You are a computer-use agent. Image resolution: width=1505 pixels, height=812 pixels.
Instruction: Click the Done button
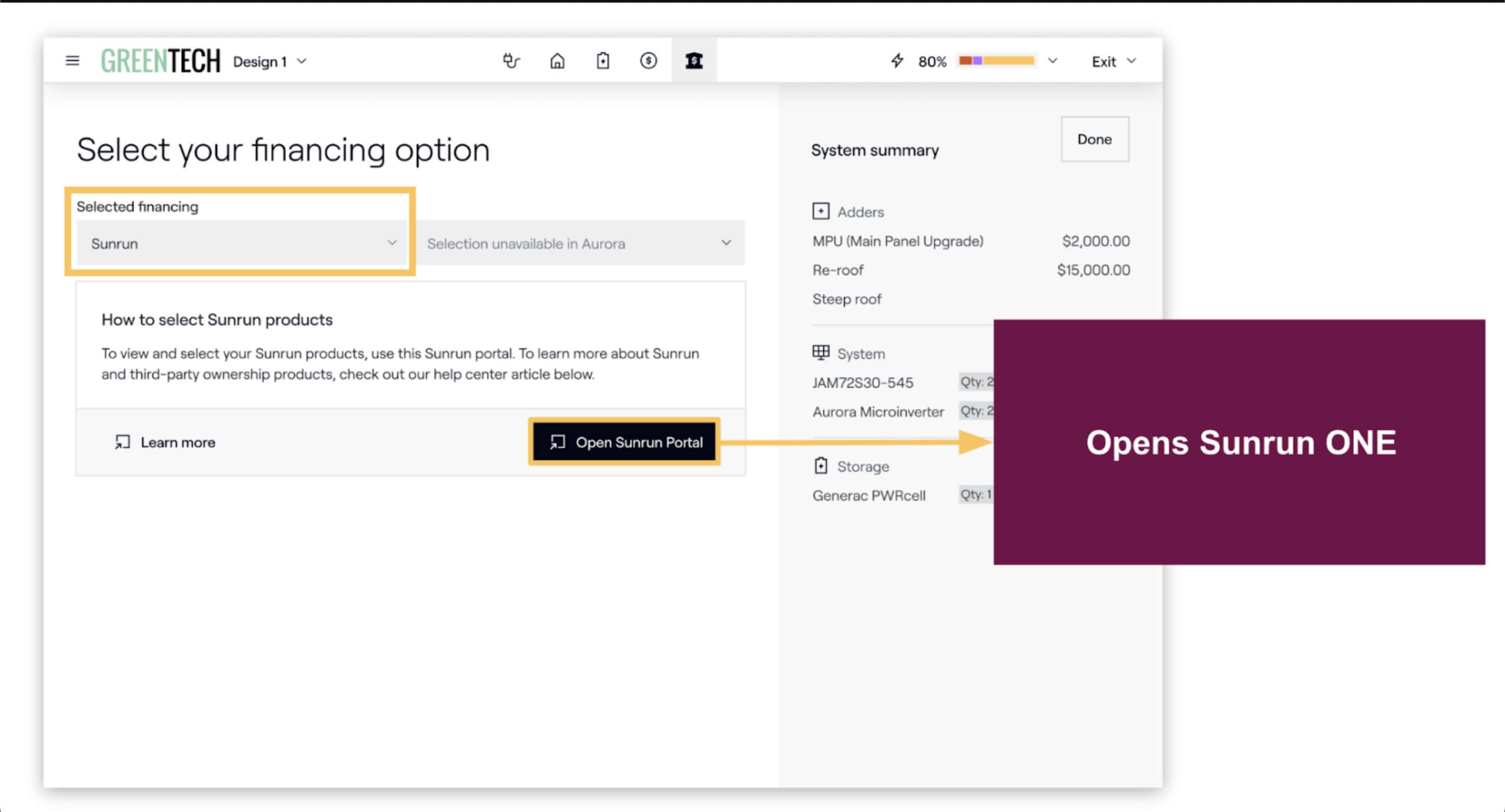[1094, 139]
